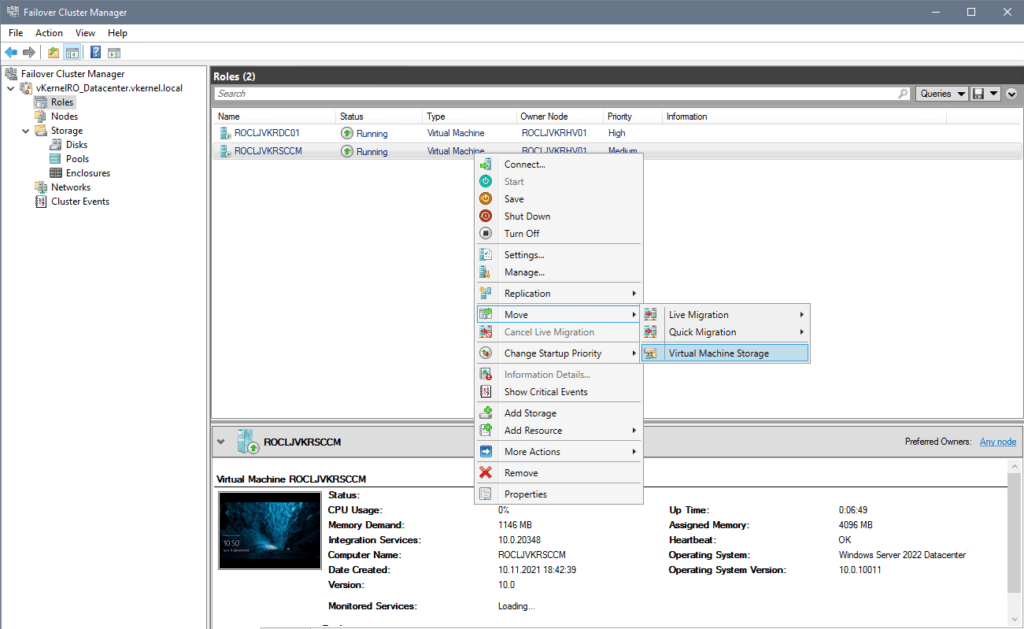Click the Replication icon in context menu
Viewport: 1024px width, 629px height.
pos(485,293)
